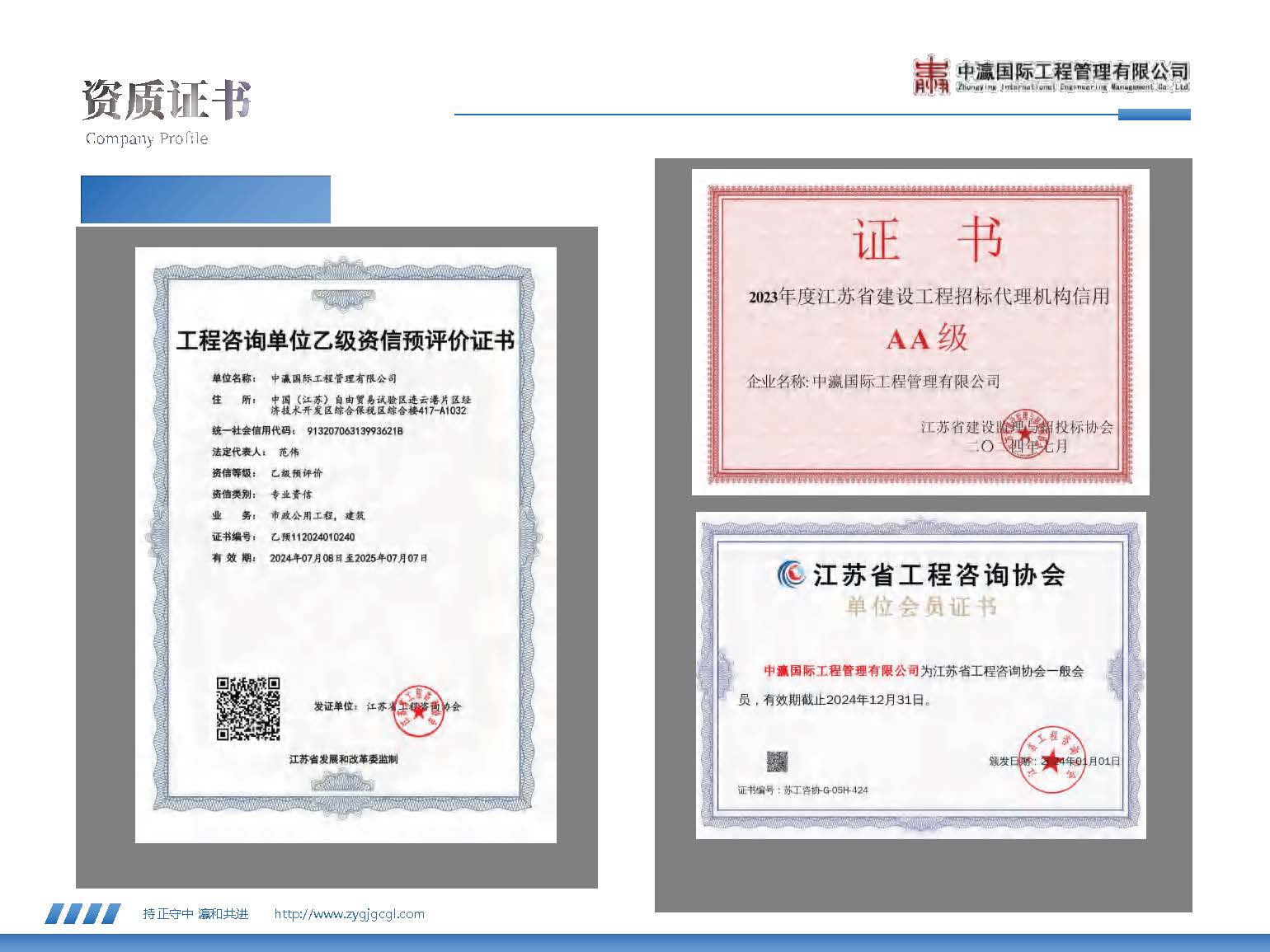This screenshot has height=952, width=1270.
Task: Open the red AA级 credit certificate image
Action: point(920,331)
